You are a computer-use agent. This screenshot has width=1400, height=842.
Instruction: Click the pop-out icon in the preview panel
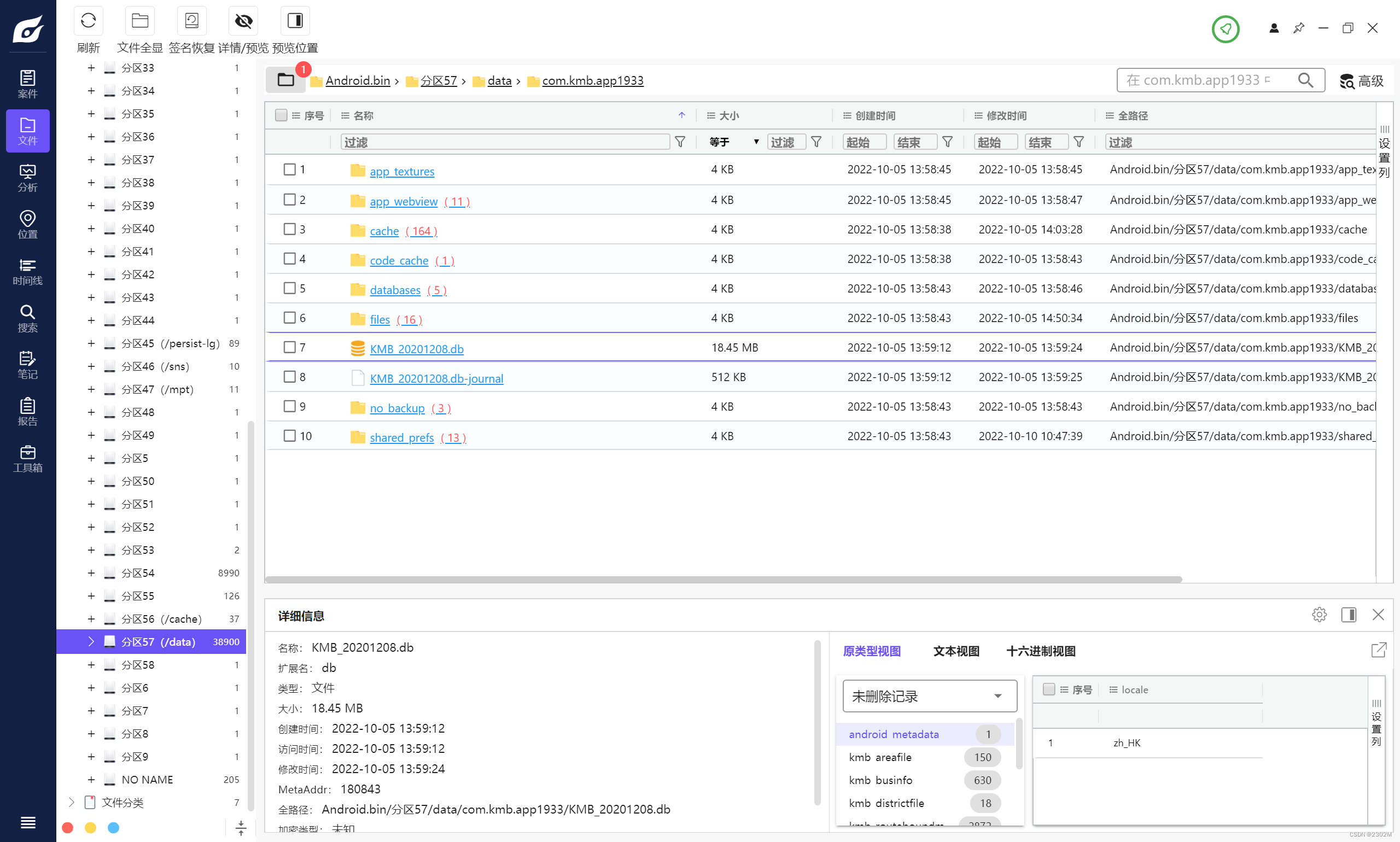(x=1379, y=650)
